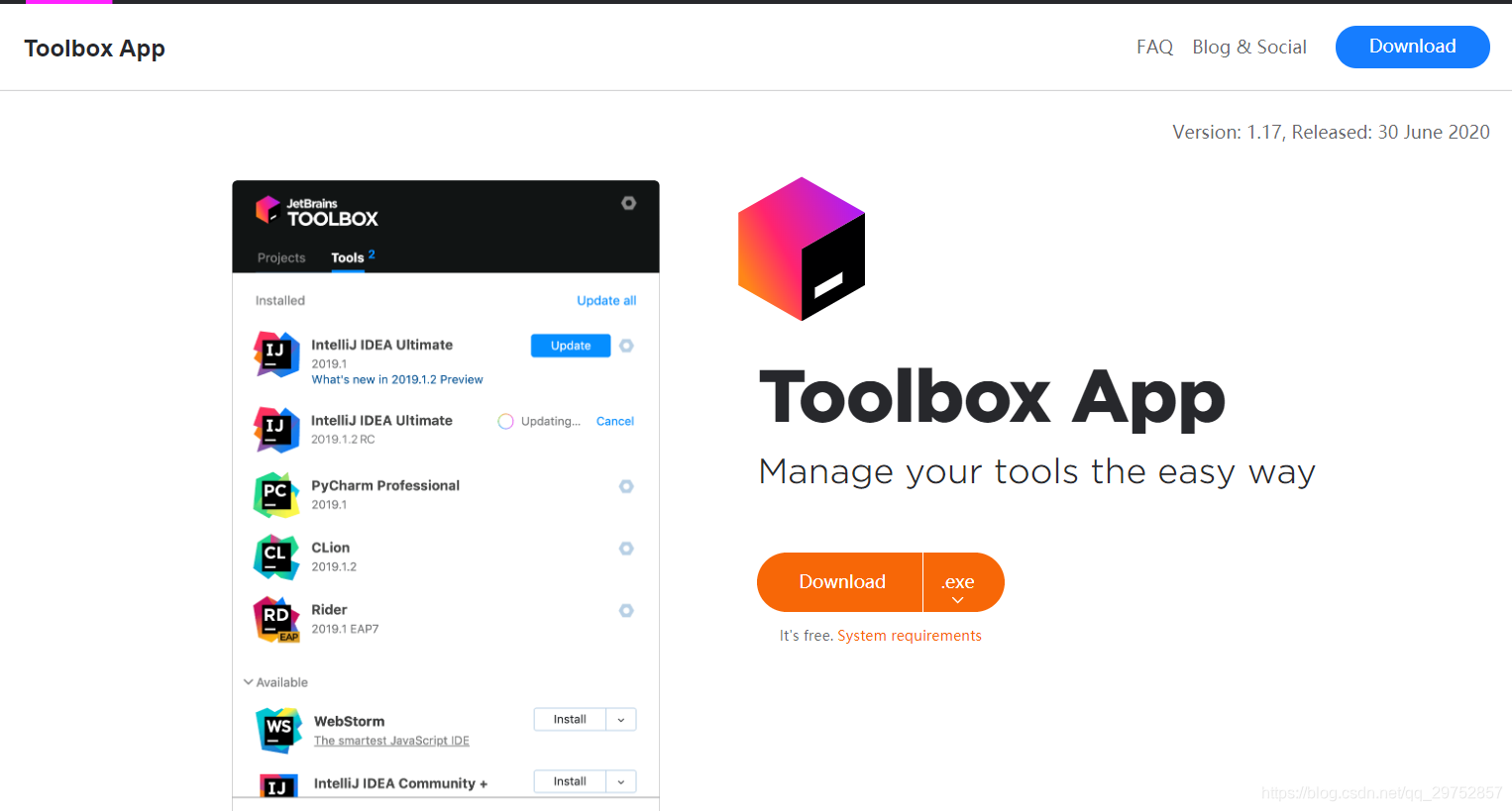Click the CLion 2019.1.2 version text
Viewport: 1512px width, 811px height.
(x=334, y=566)
